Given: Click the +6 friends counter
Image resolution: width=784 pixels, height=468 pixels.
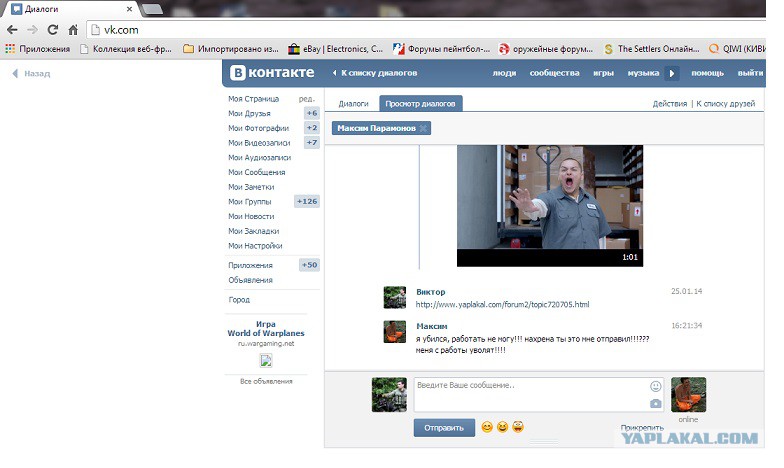Looking at the screenshot, I should pyautogui.click(x=312, y=114).
